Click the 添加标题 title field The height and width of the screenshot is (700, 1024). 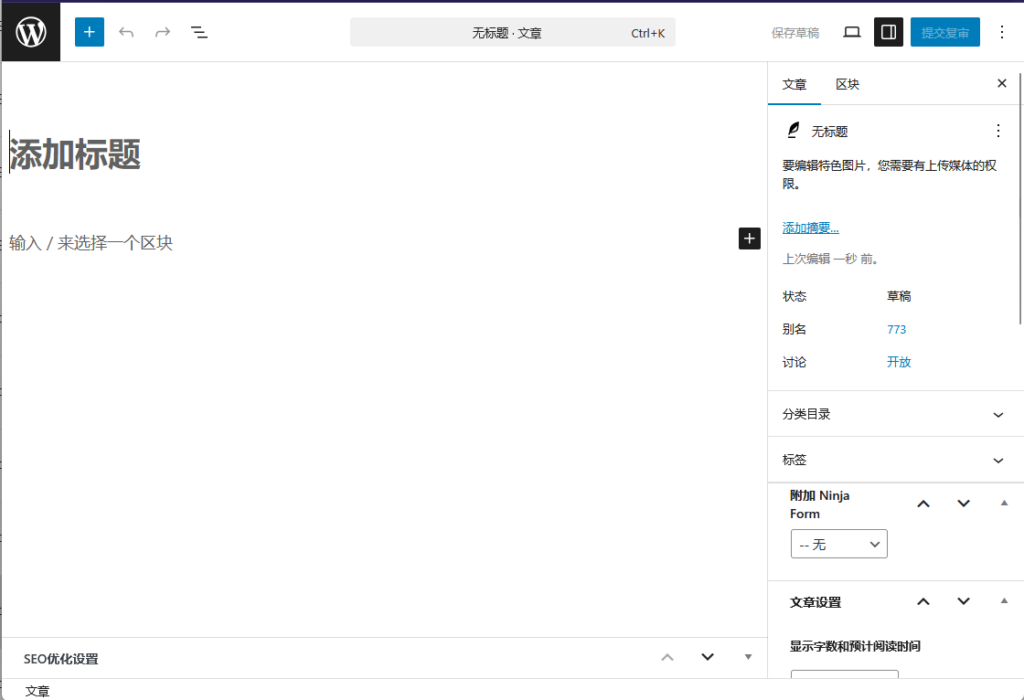(x=75, y=153)
